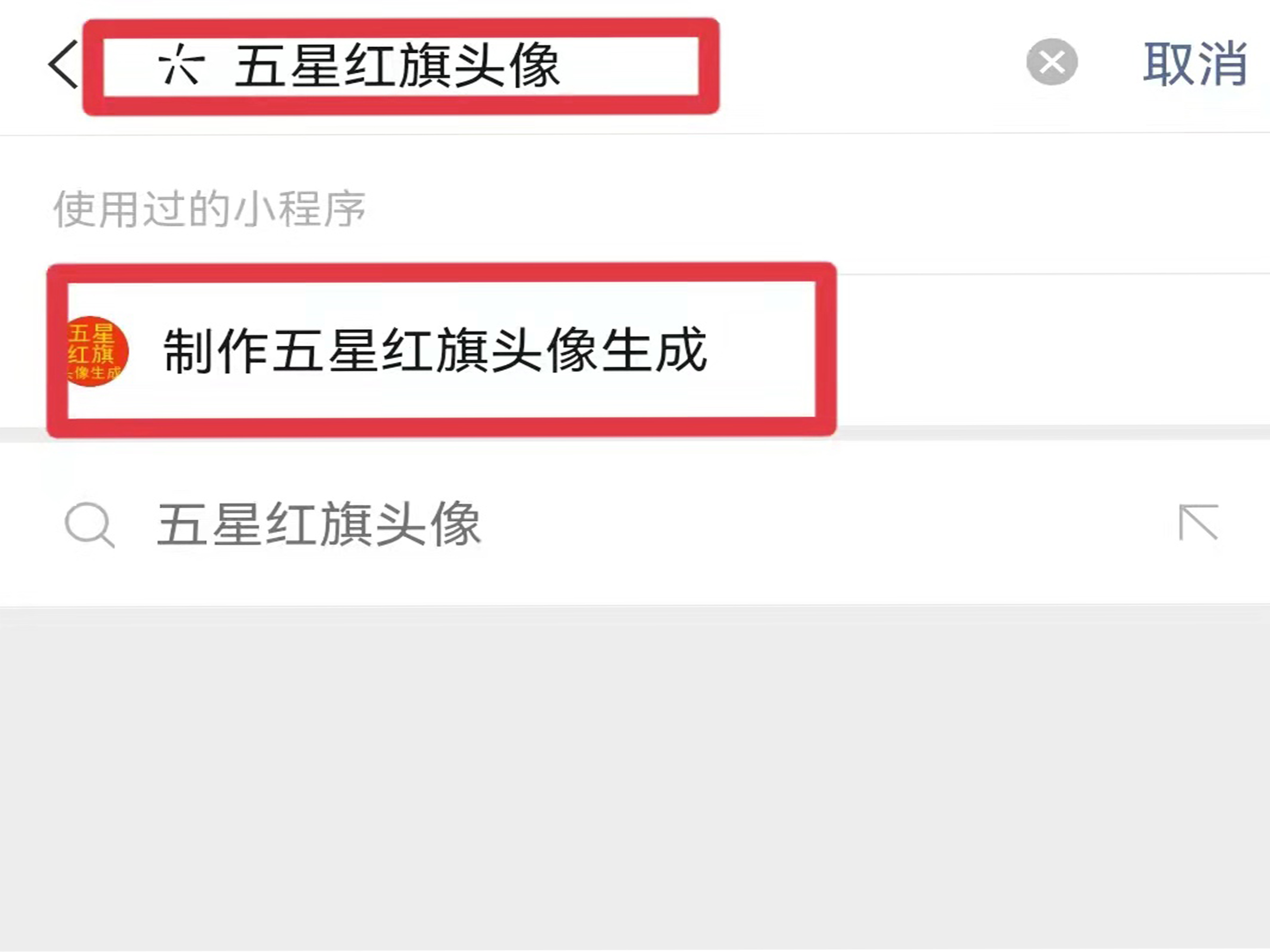Fill the search box using the diagonal arrow icon
Viewport: 1270px width, 952px height.
[x=1198, y=522]
